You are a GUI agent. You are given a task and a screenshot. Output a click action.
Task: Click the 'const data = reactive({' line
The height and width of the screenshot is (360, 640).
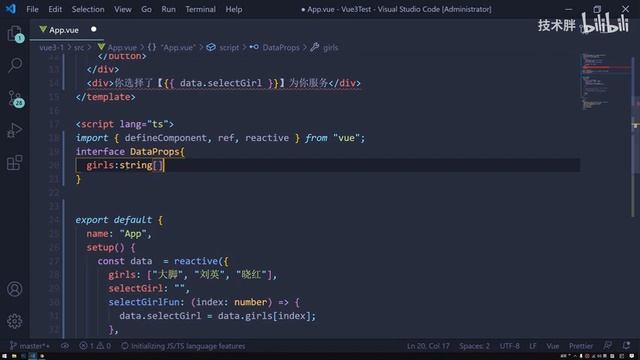[163, 261]
